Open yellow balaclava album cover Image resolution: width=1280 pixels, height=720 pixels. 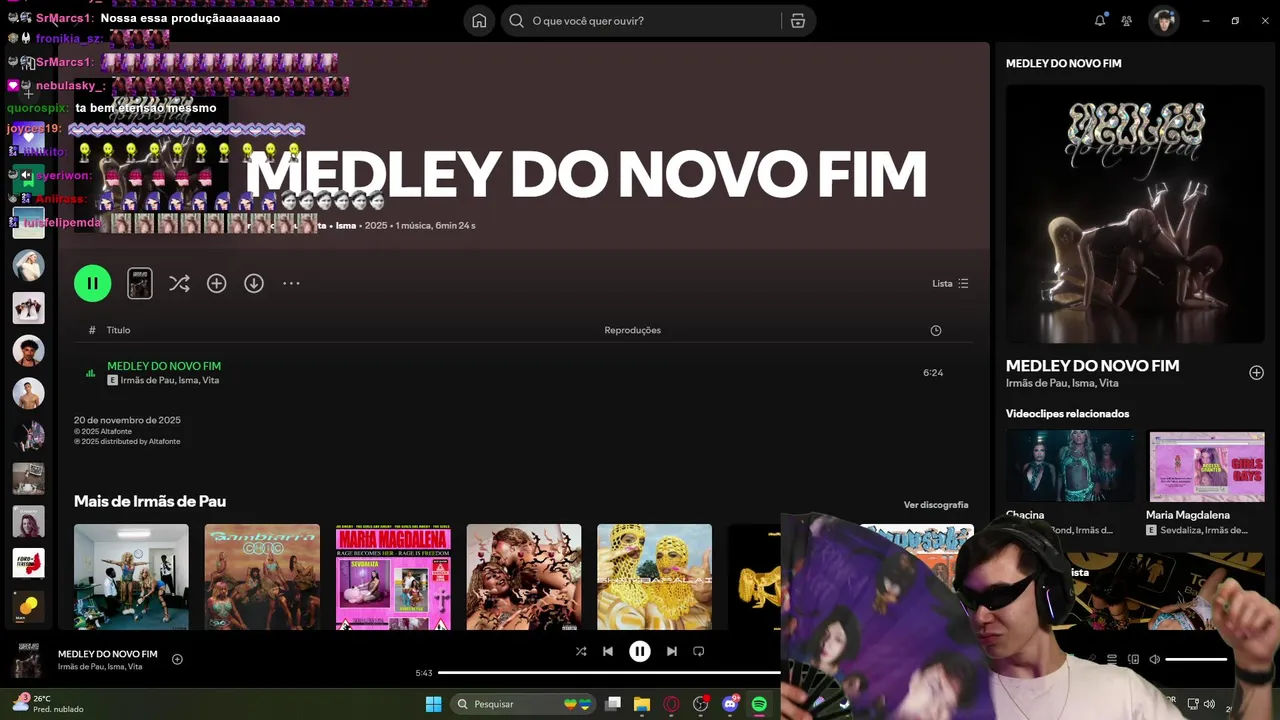655,577
